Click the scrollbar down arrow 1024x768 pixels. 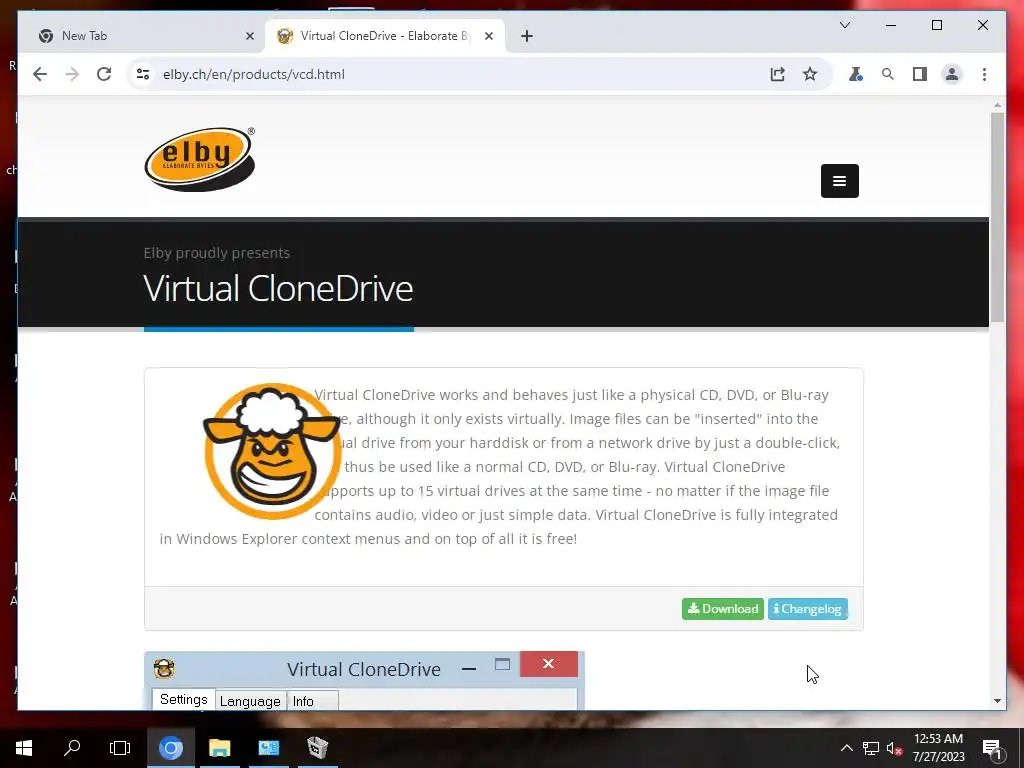click(997, 701)
